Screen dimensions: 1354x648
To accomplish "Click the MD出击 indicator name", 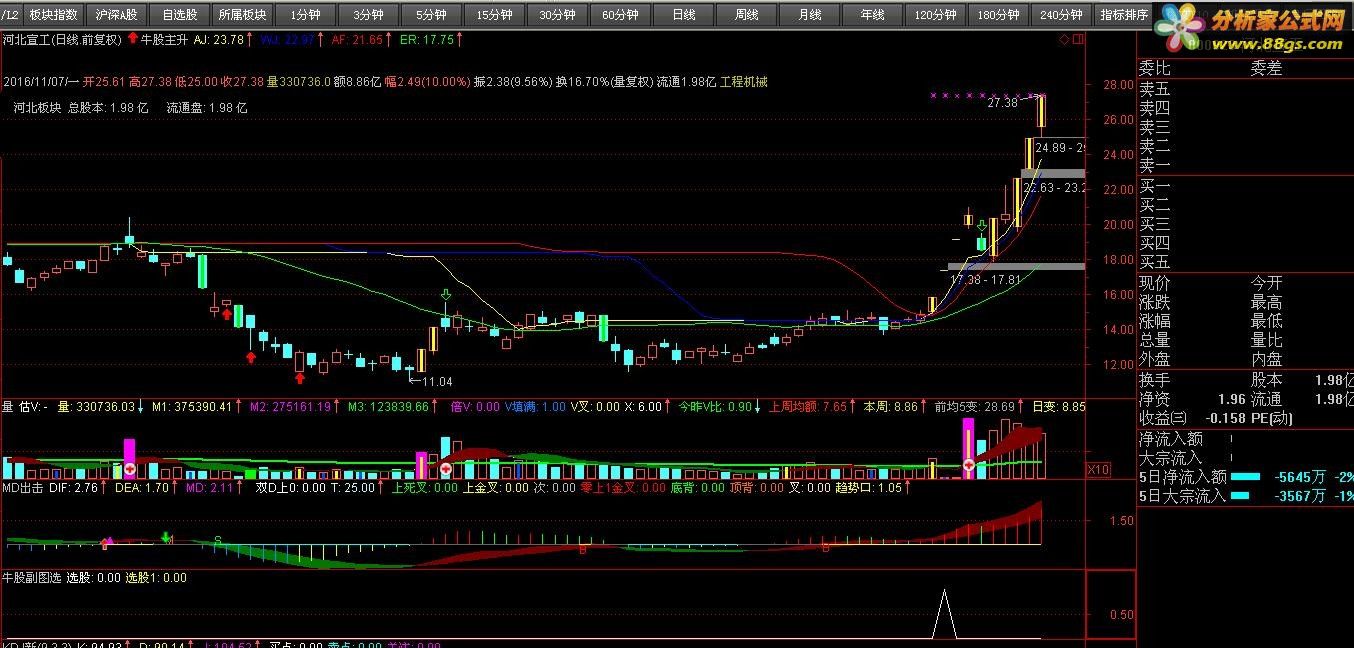I will (x=23, y=488).
